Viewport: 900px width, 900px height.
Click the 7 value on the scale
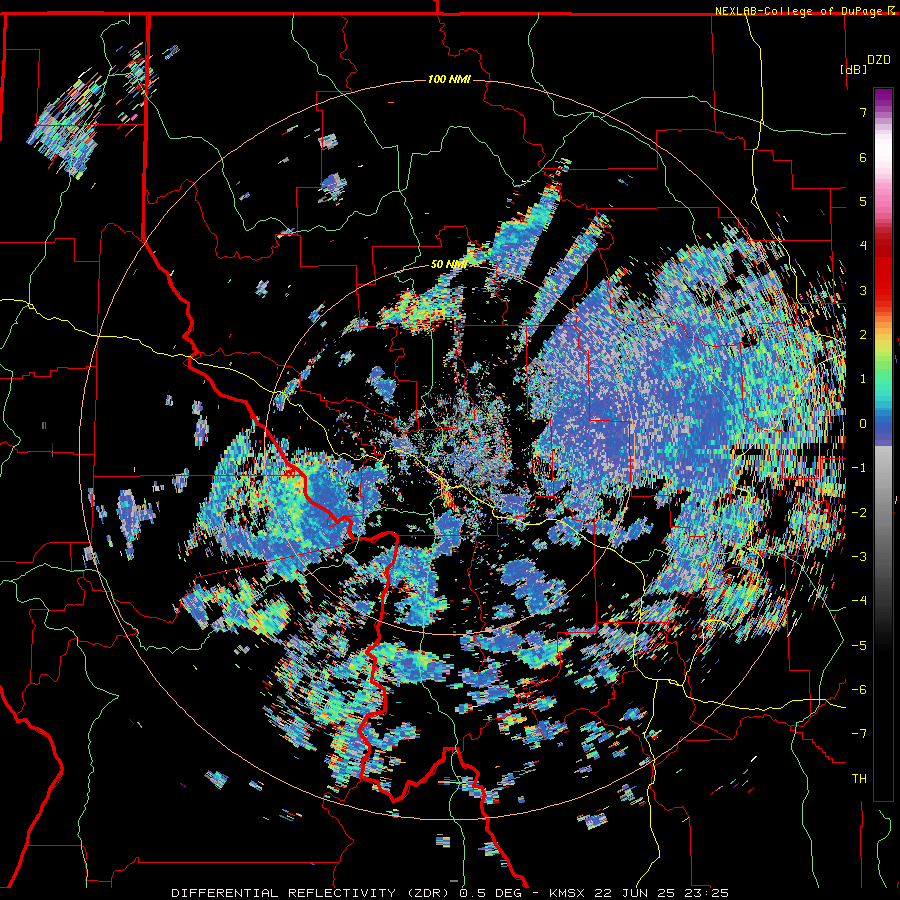pyautogui.click(x=863, y=112)
